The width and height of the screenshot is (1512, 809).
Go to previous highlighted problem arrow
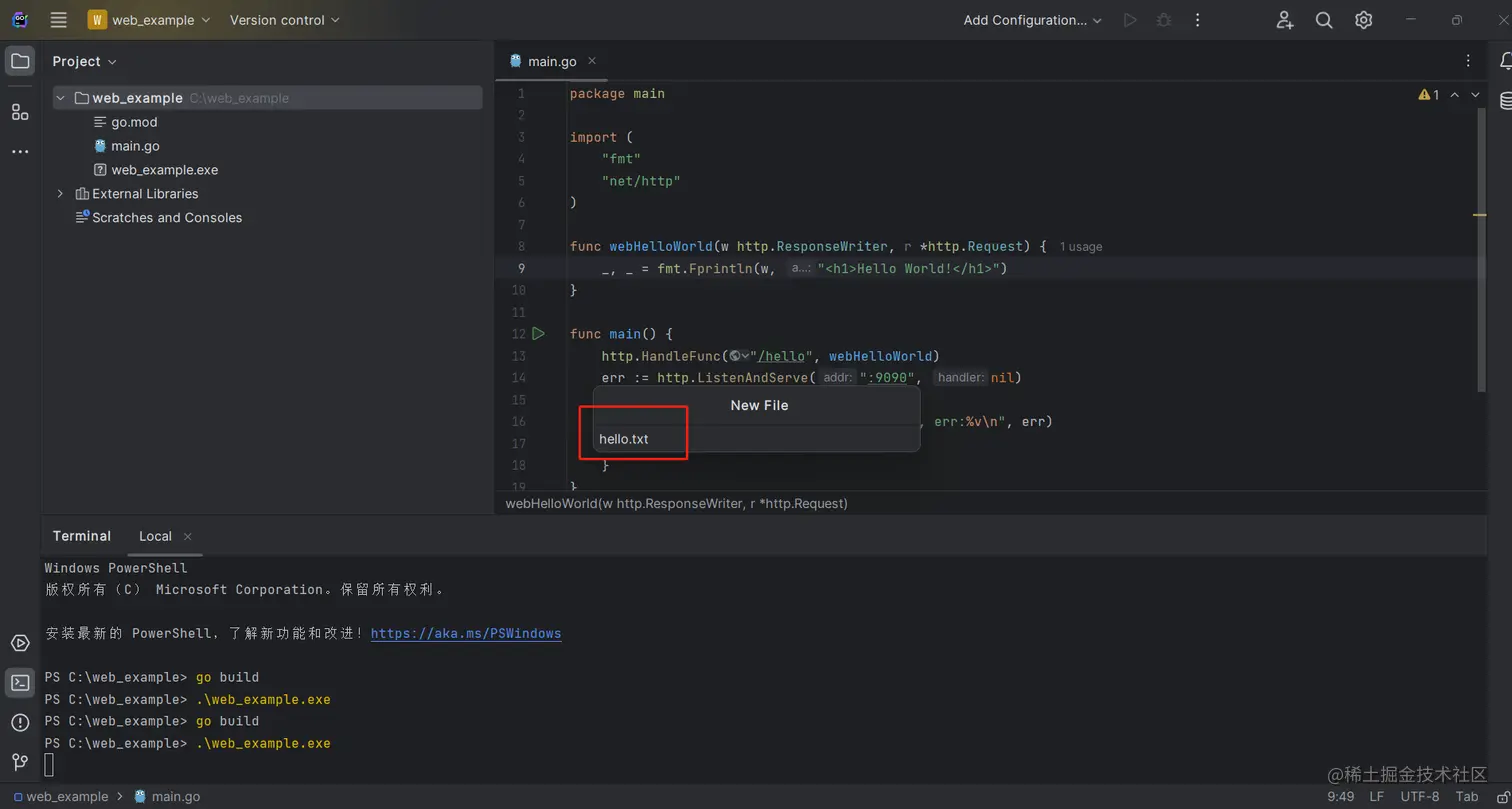[1455, 95]
